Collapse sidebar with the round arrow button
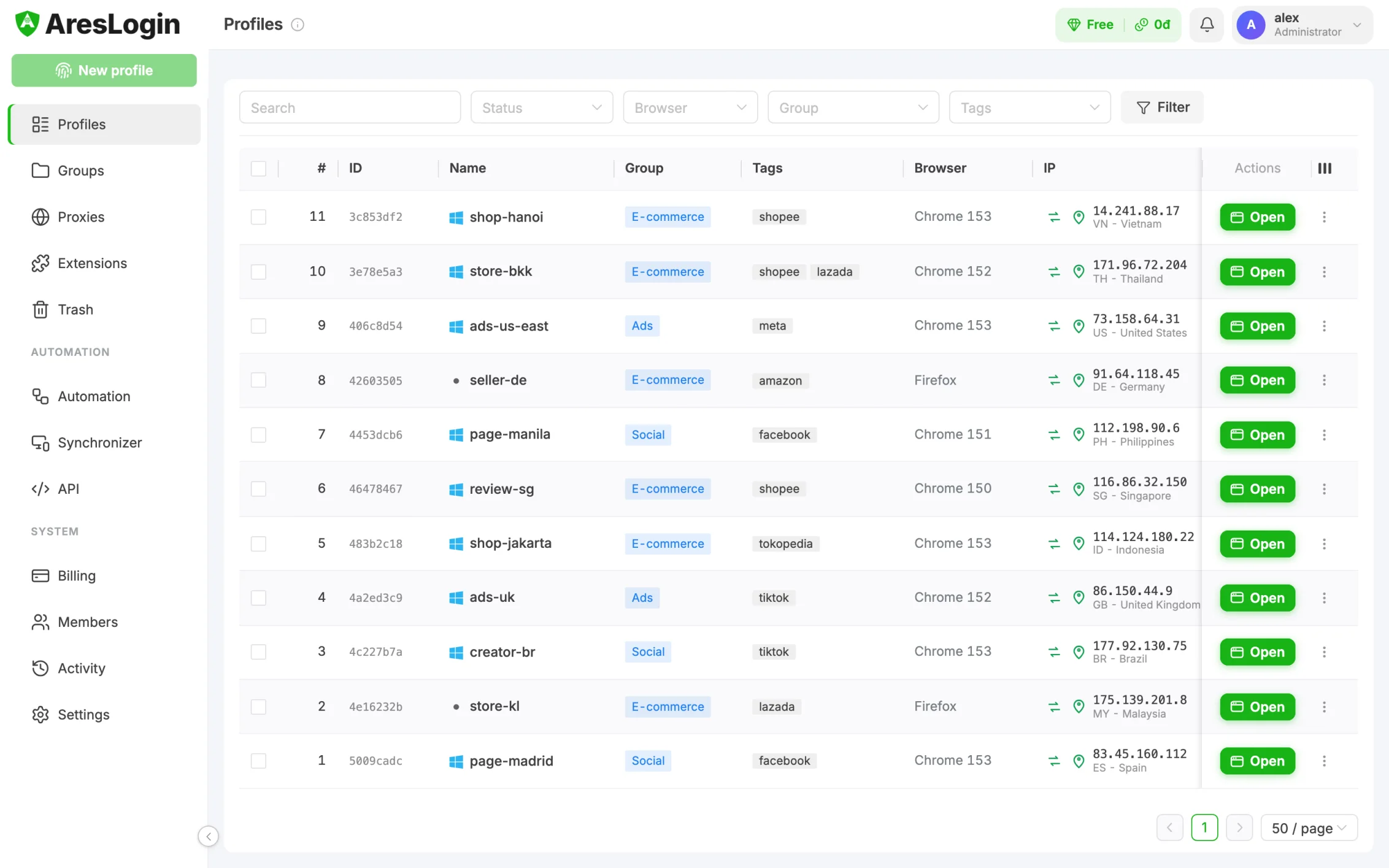1389x868 pixels. (x=209, y=836)
